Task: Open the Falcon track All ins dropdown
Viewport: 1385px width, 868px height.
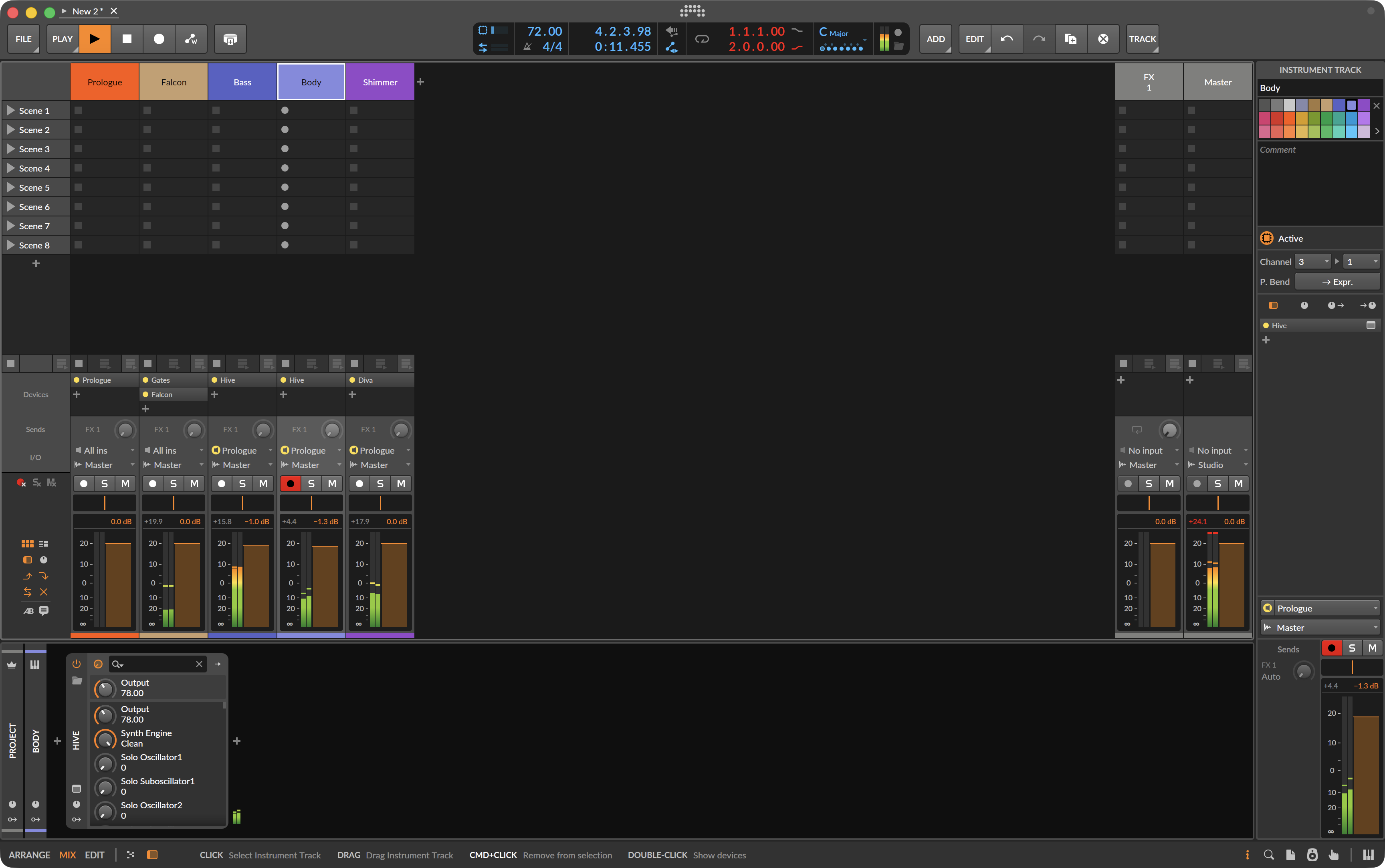Action: pos(174,451)
